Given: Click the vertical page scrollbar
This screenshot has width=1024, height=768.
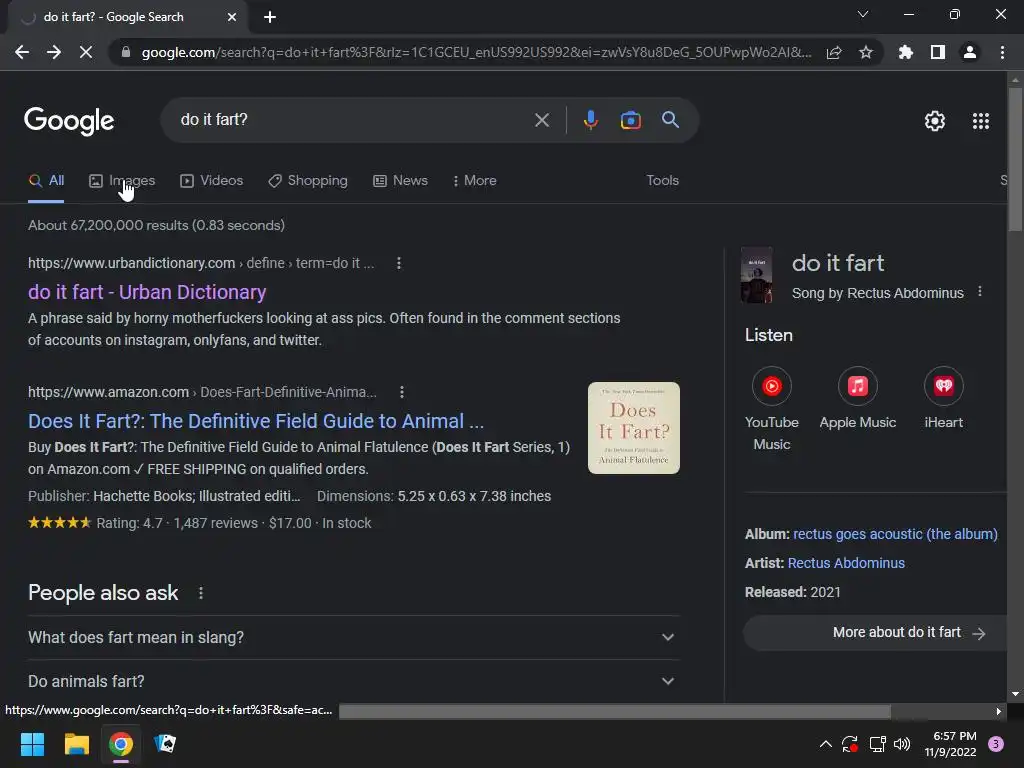Looking at the screenshot, I should 1015,159.
